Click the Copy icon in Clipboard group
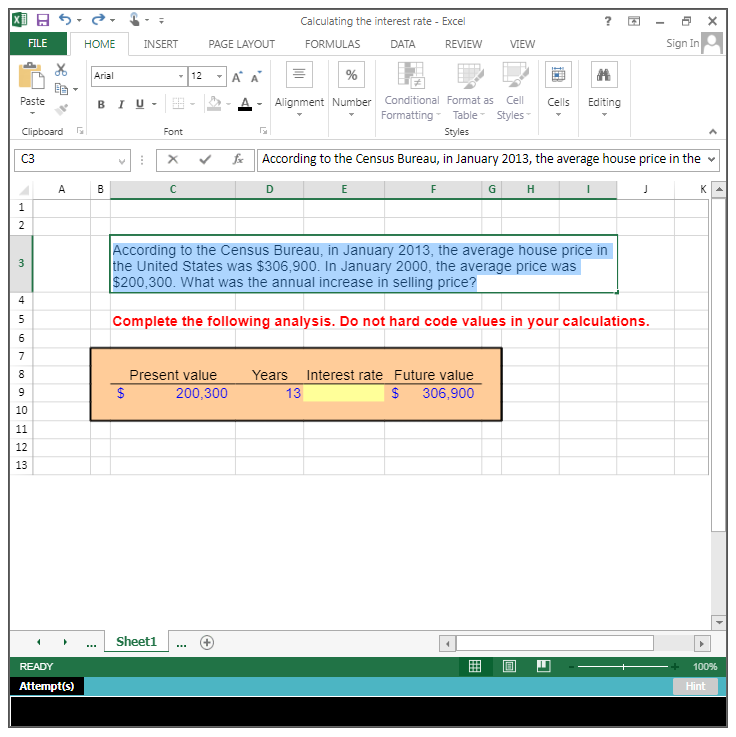 click(61, 89)
